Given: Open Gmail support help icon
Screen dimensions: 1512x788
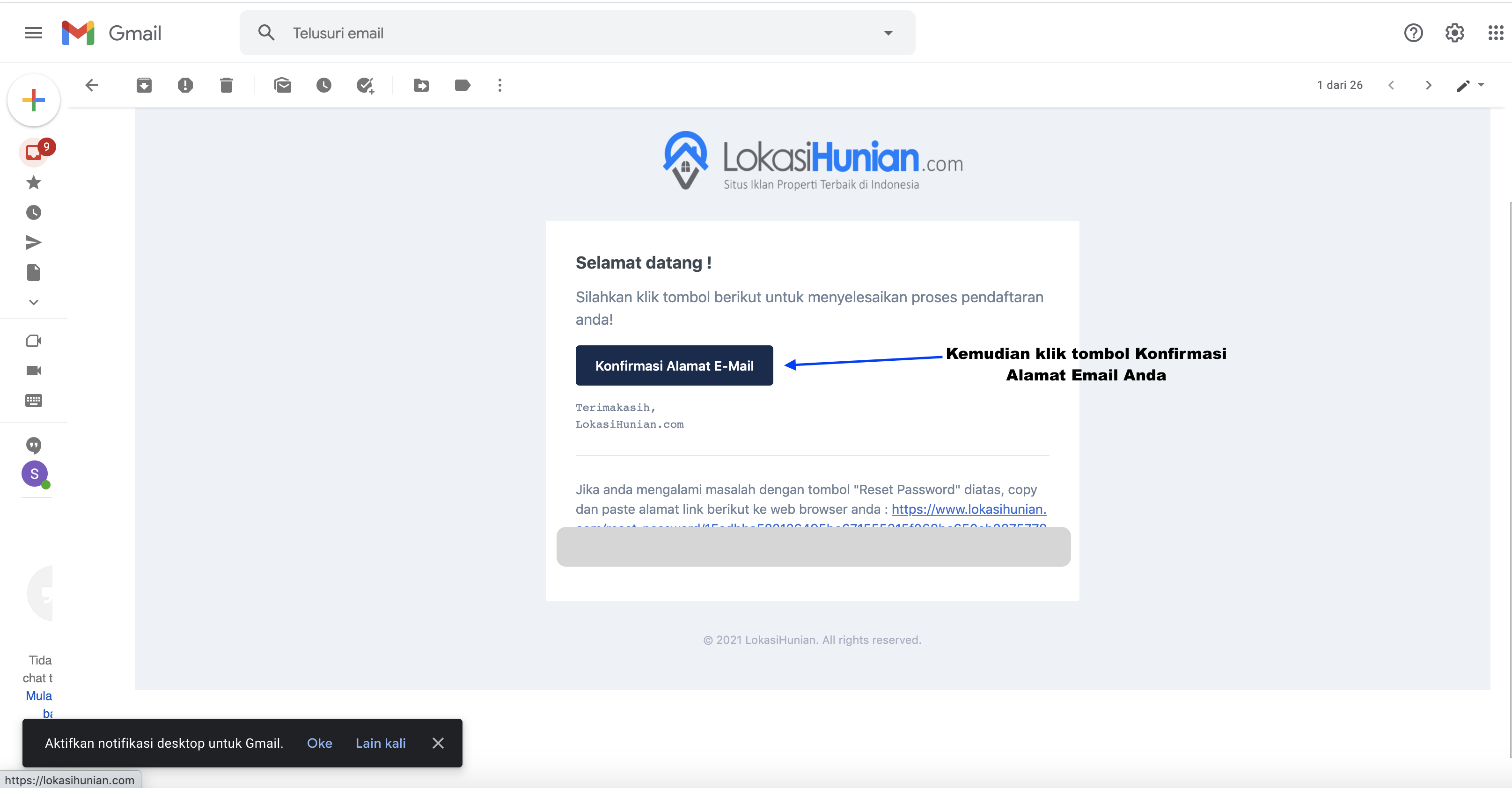Looking at the screenshot, I should click(1413, 33).
